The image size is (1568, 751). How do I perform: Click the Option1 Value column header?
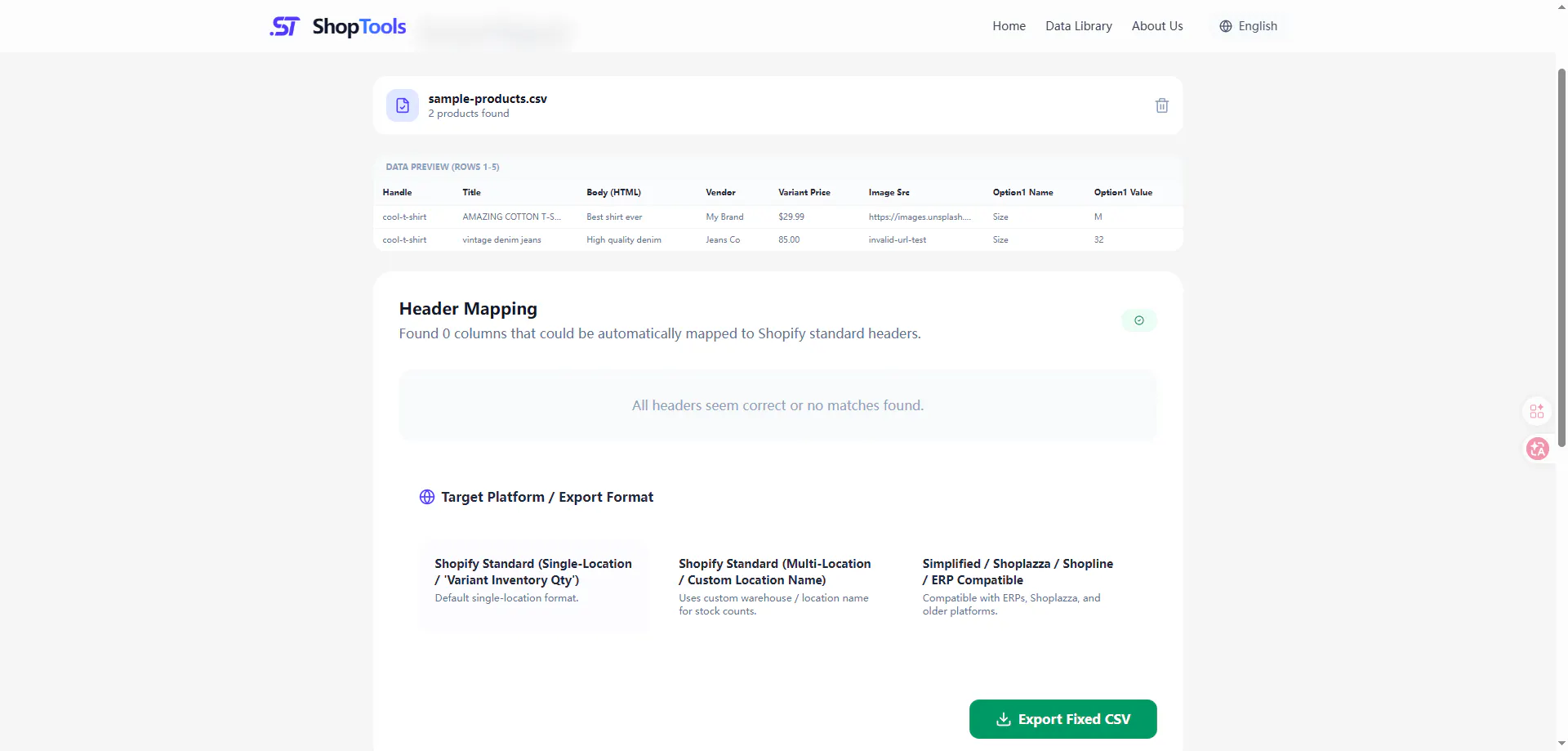pyautogui.click(x=1123, y=192)
